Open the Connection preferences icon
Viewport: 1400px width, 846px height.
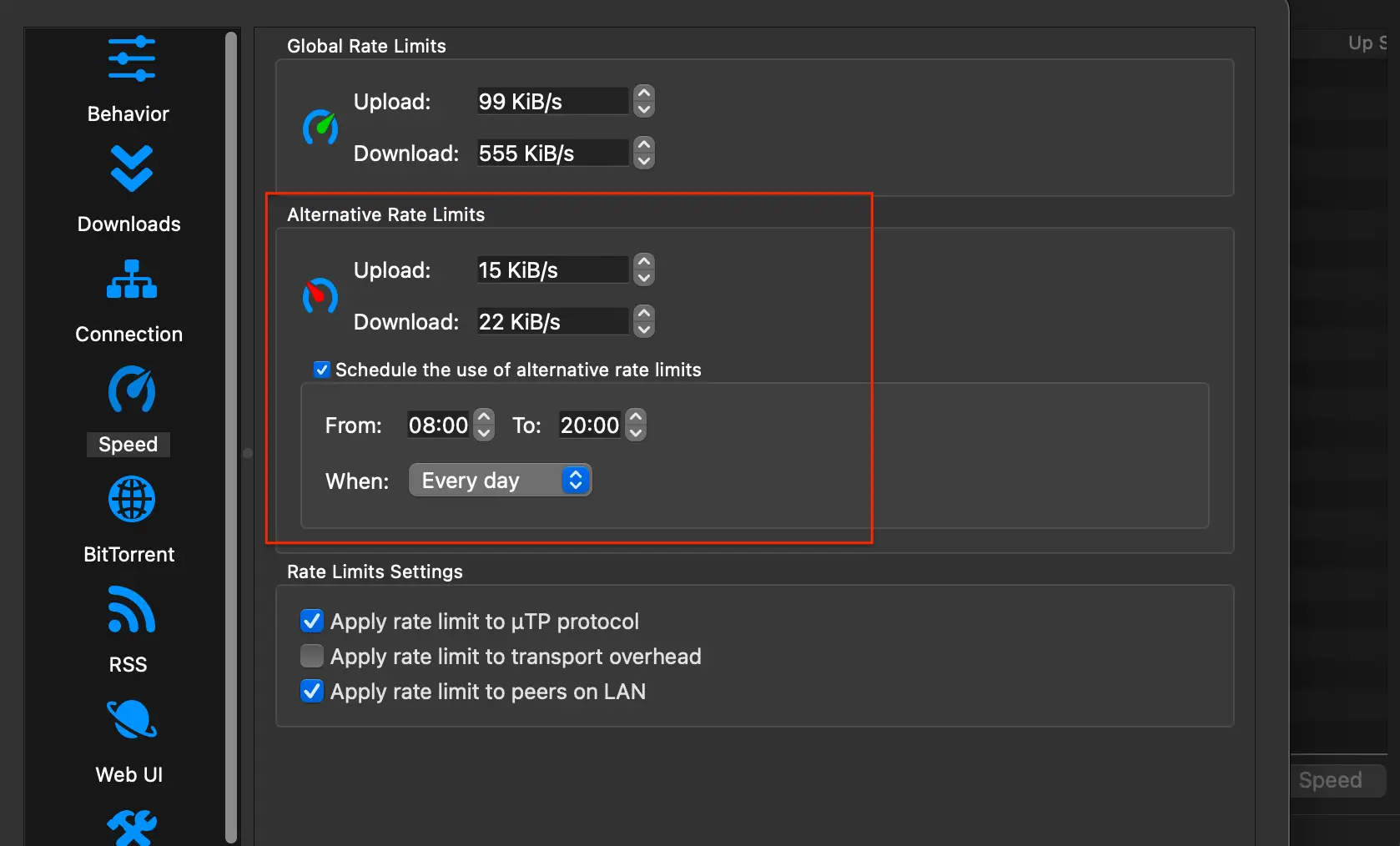pyautogui.click(x=132, y=279)
